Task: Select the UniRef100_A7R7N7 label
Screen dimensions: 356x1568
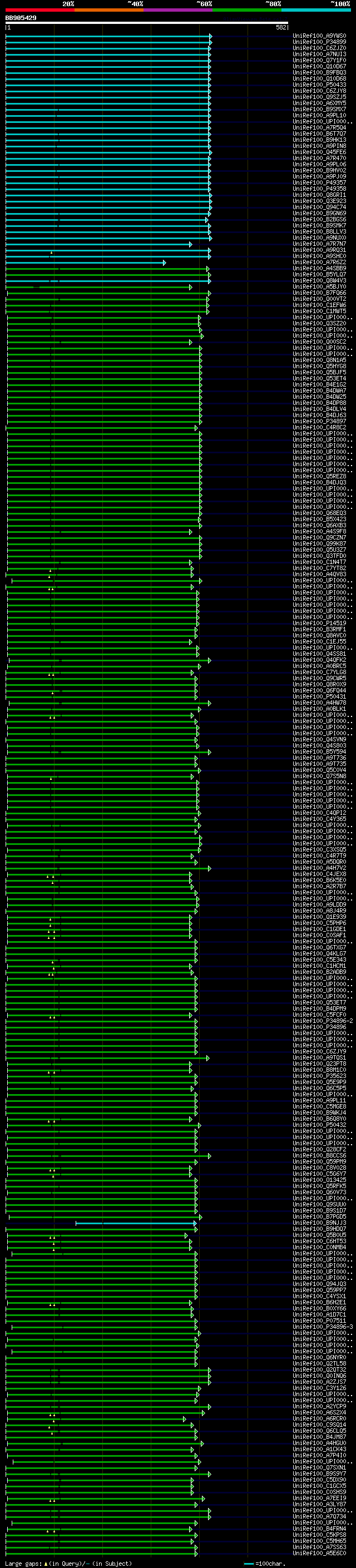Action: (x=319, y=244)
